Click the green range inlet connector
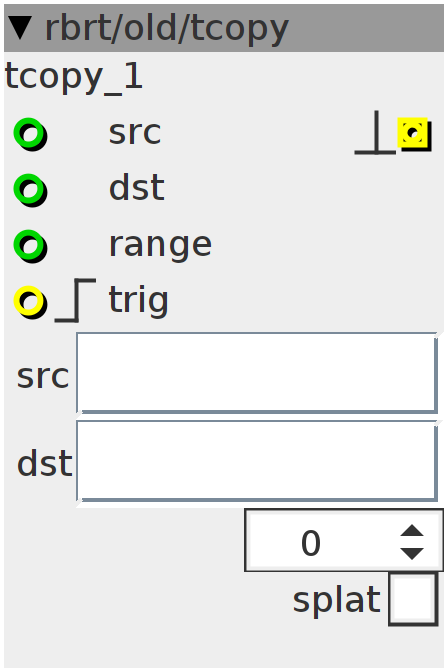Screen dimensions: 448x672 coord(30,246)
